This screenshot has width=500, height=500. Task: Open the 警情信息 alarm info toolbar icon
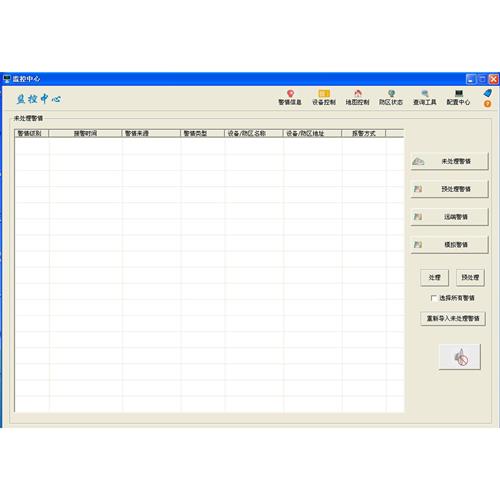(290, 98)
